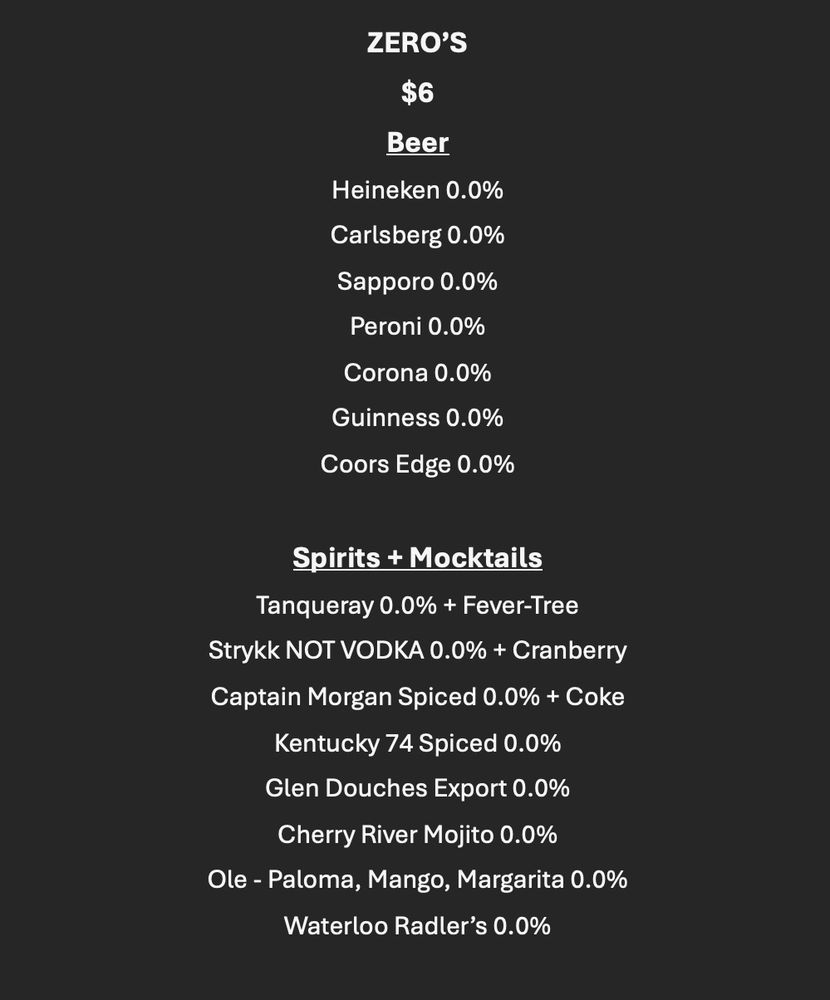Select Strykk NOT VODKA 0.0% + Cranberry
The width and height of the screenshot is (830, 1000).
pos(417,651)
